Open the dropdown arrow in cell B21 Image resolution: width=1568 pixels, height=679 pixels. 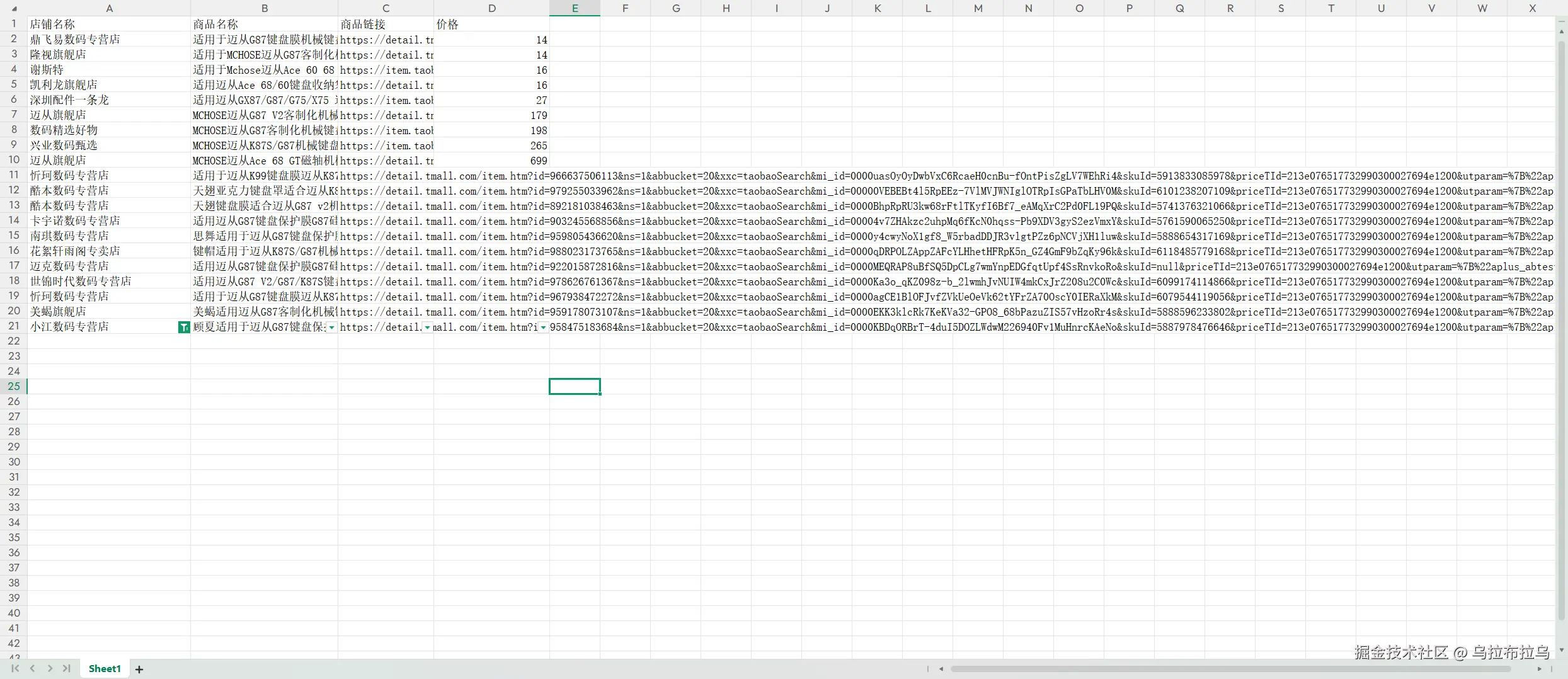click(331, 327)
